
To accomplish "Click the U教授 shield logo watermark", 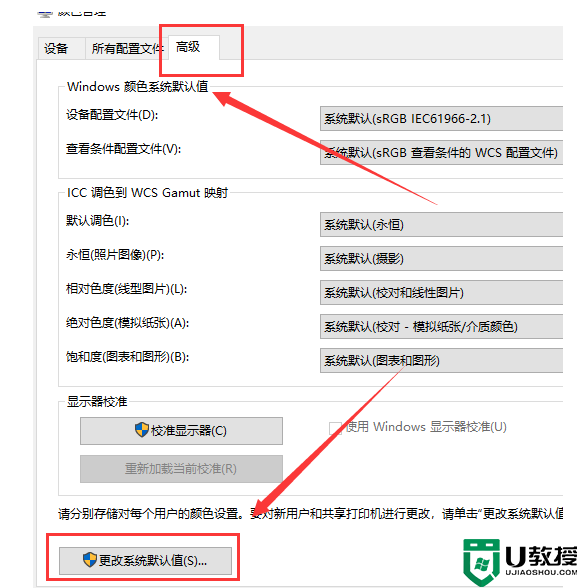I will tap(481, 562).
